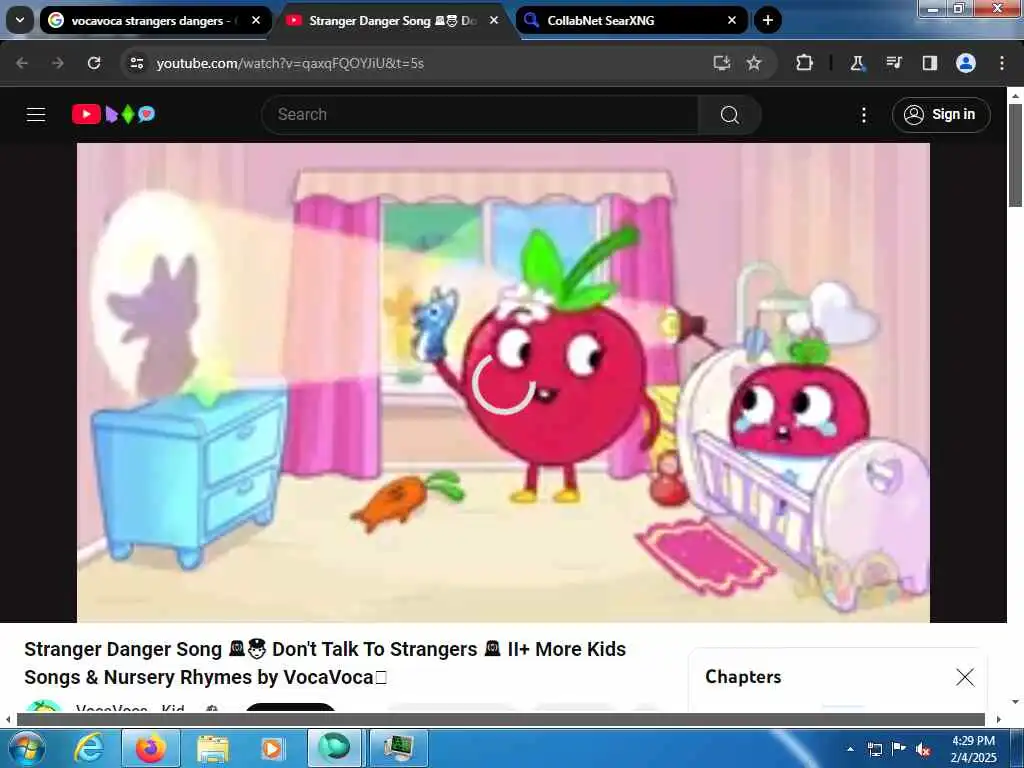Click the page vertical scrollbar thumb
The height and width of the screenshot is (768, 1024).
coord(1015,155)
